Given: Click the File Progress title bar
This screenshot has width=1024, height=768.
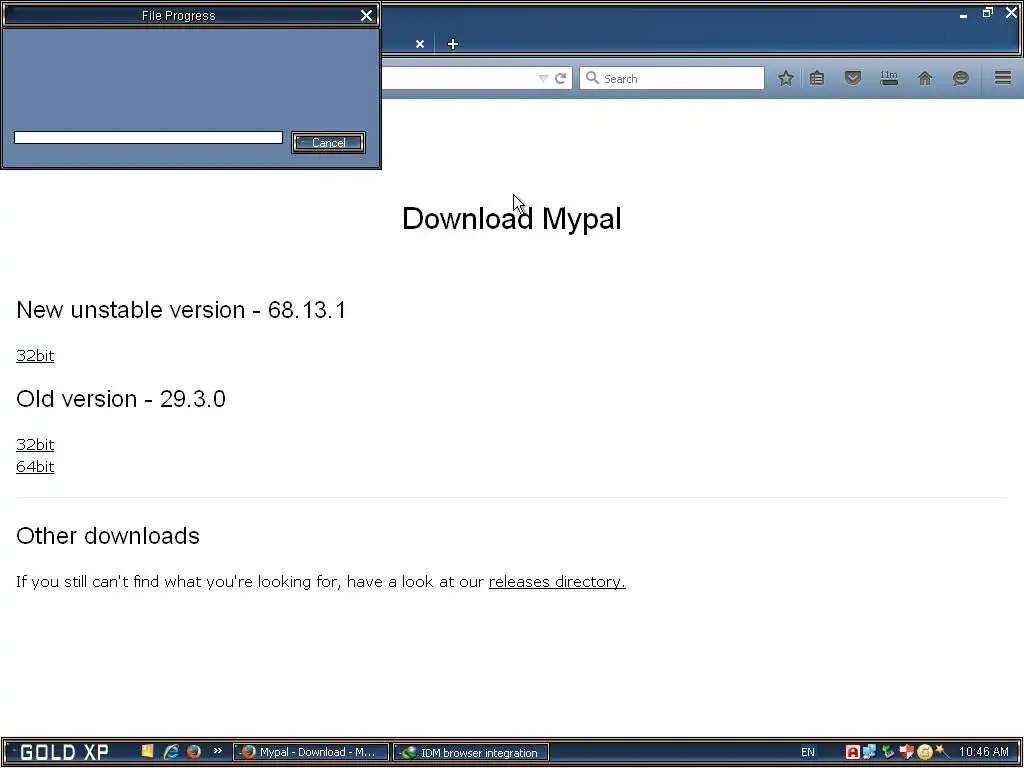Looking at the screenshot, I should [178, 15].
